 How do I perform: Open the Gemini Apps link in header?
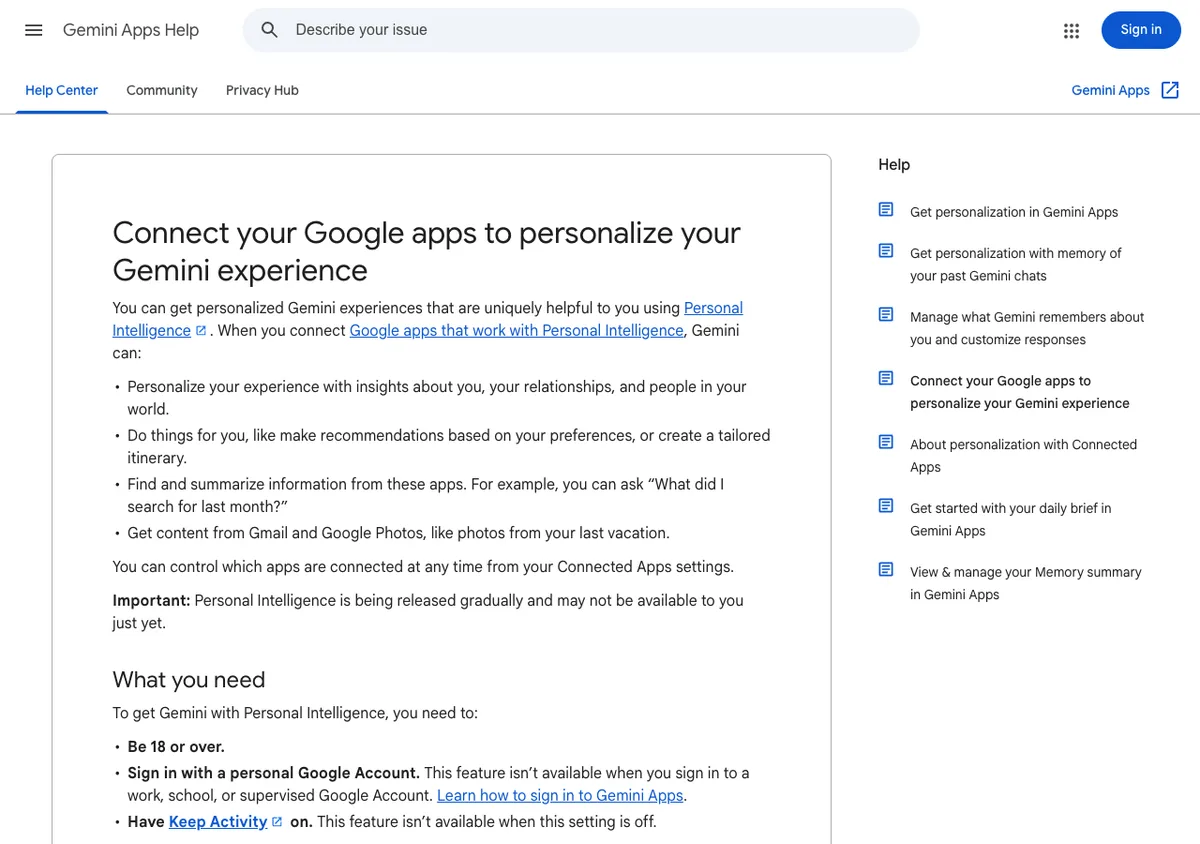pos(1111,90)
